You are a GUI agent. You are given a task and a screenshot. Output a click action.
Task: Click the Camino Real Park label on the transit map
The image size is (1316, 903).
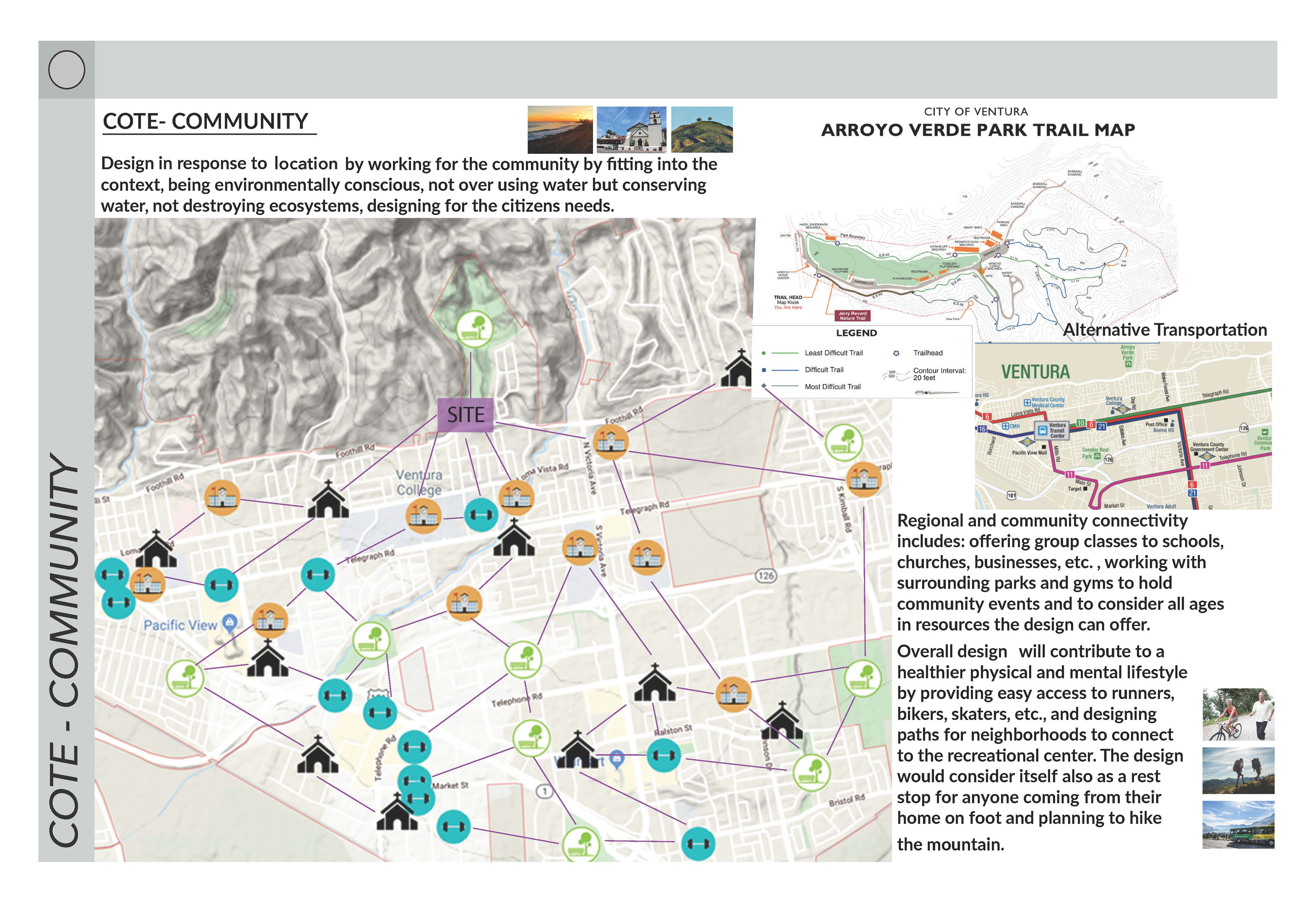(x=1095, y=453)
